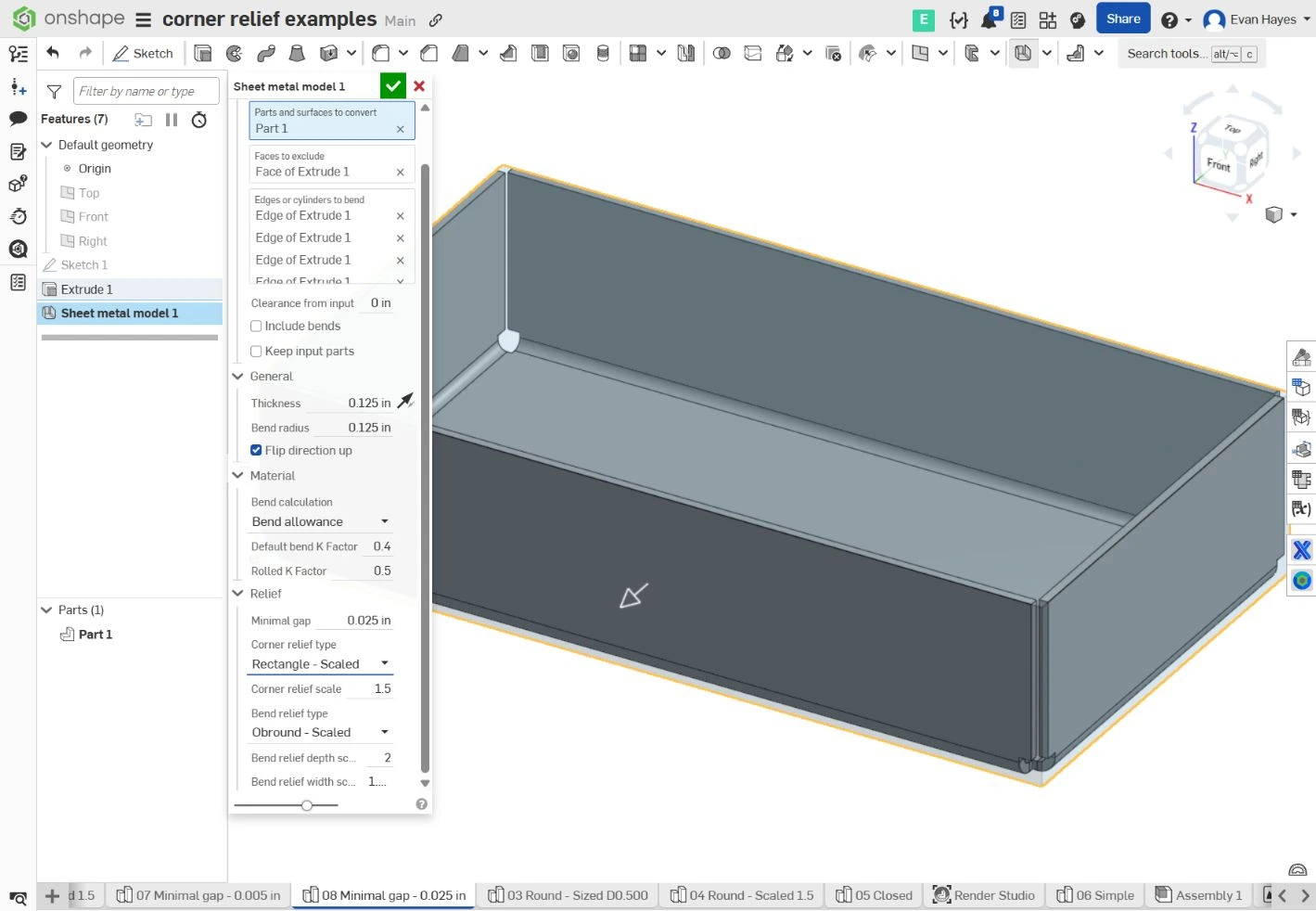Open the dialog help question mark
1316x911 pixels.
pyautogui.click(x=422, y=804)
